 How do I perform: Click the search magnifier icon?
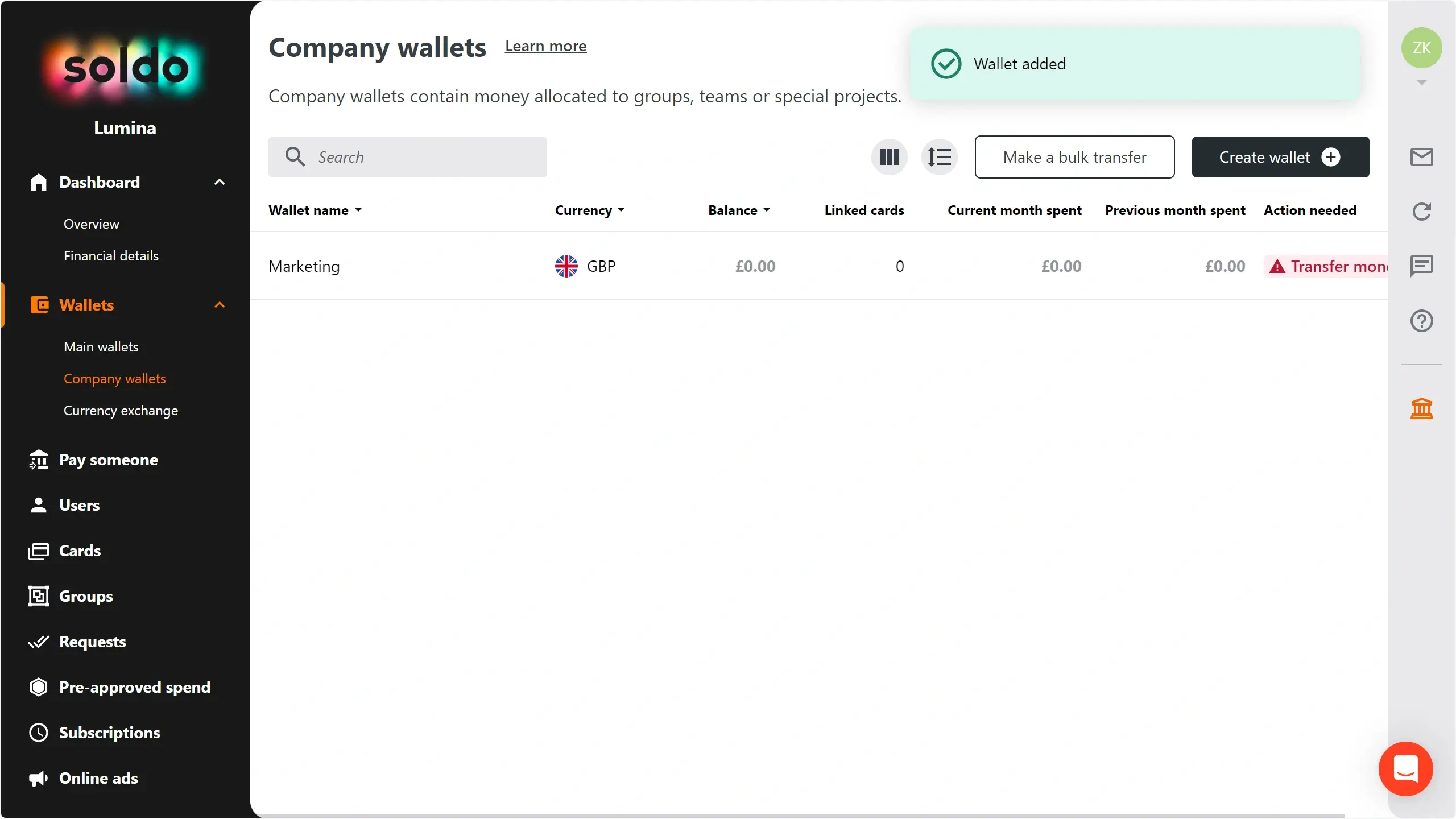click(295, 156)
